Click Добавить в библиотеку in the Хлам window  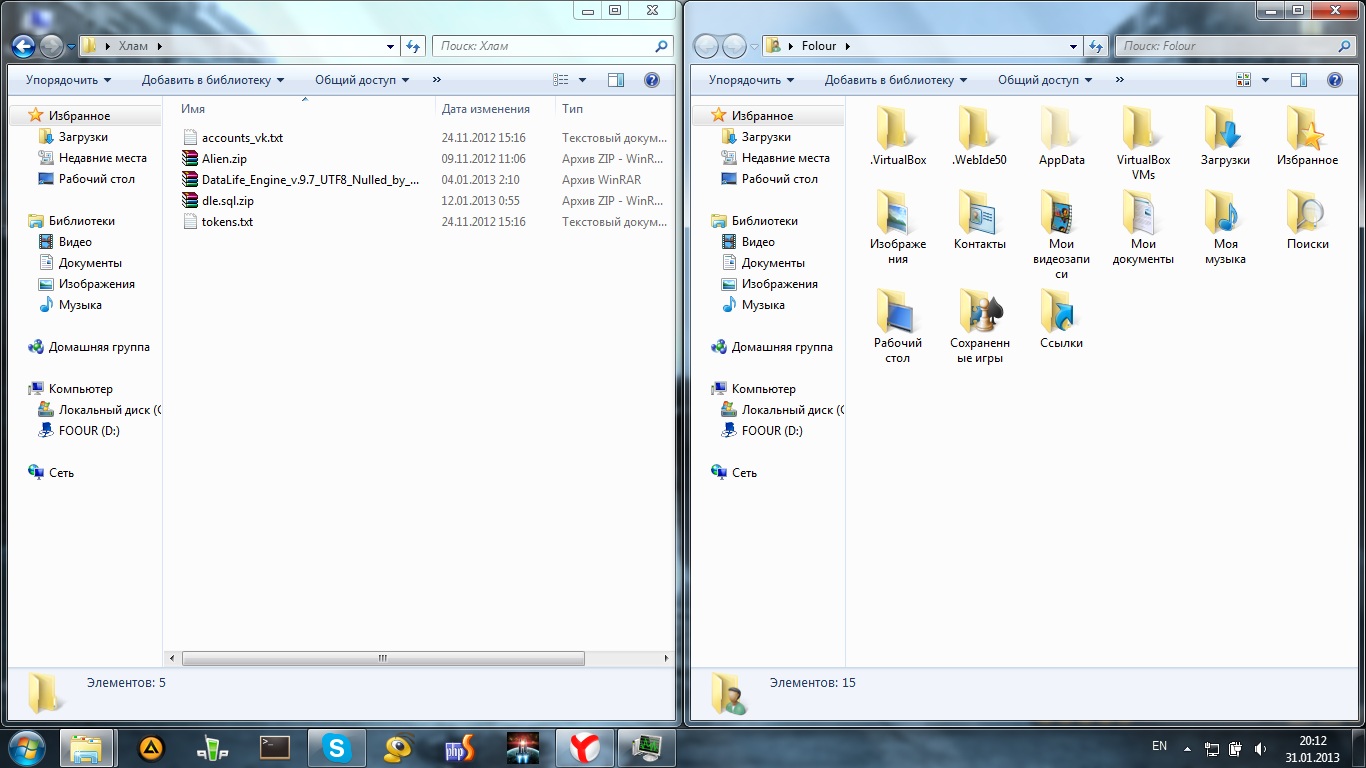[212, 80]
